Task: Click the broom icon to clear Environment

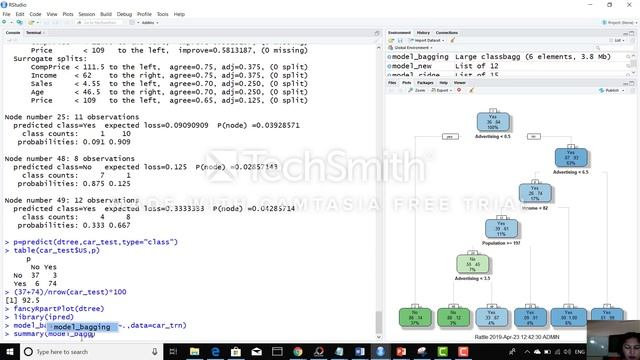Action: point(452,40)
